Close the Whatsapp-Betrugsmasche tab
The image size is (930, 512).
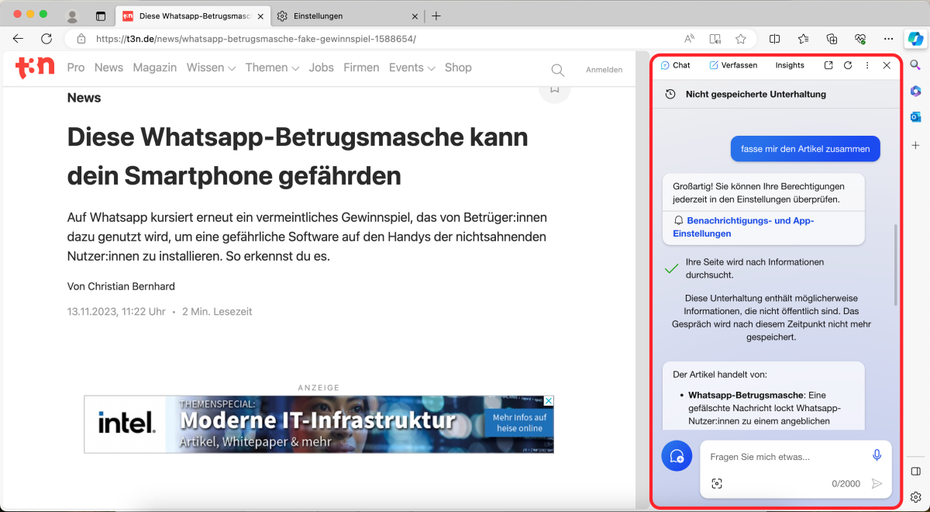(260, 17)
